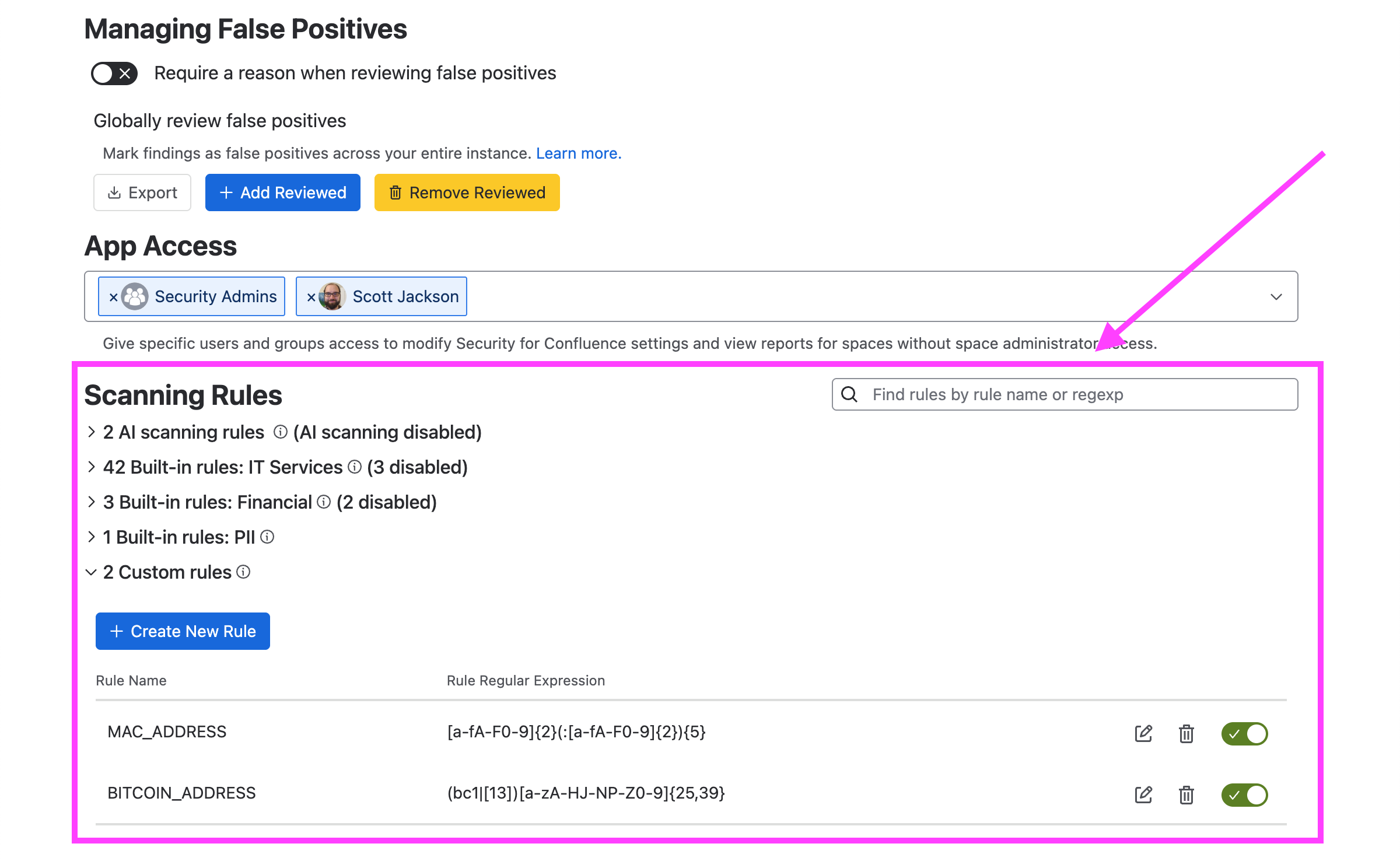Screen dimensions: 1400x861
Task: Expand 42 Built-in rules: IT Services
Action: pyautogui.click(x=92, y=467)
